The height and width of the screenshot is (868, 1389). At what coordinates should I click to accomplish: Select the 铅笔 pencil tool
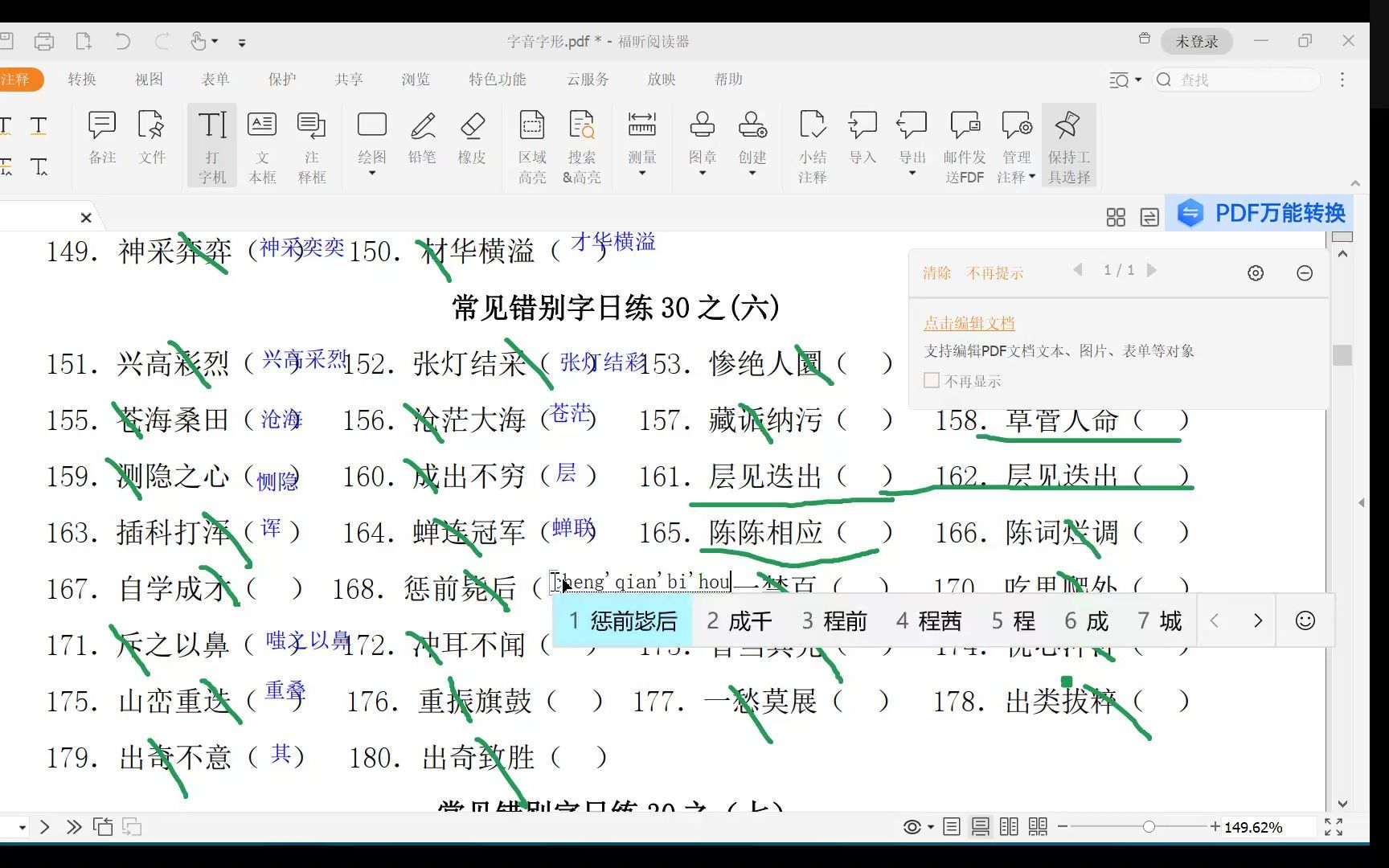tap(422, 137)
